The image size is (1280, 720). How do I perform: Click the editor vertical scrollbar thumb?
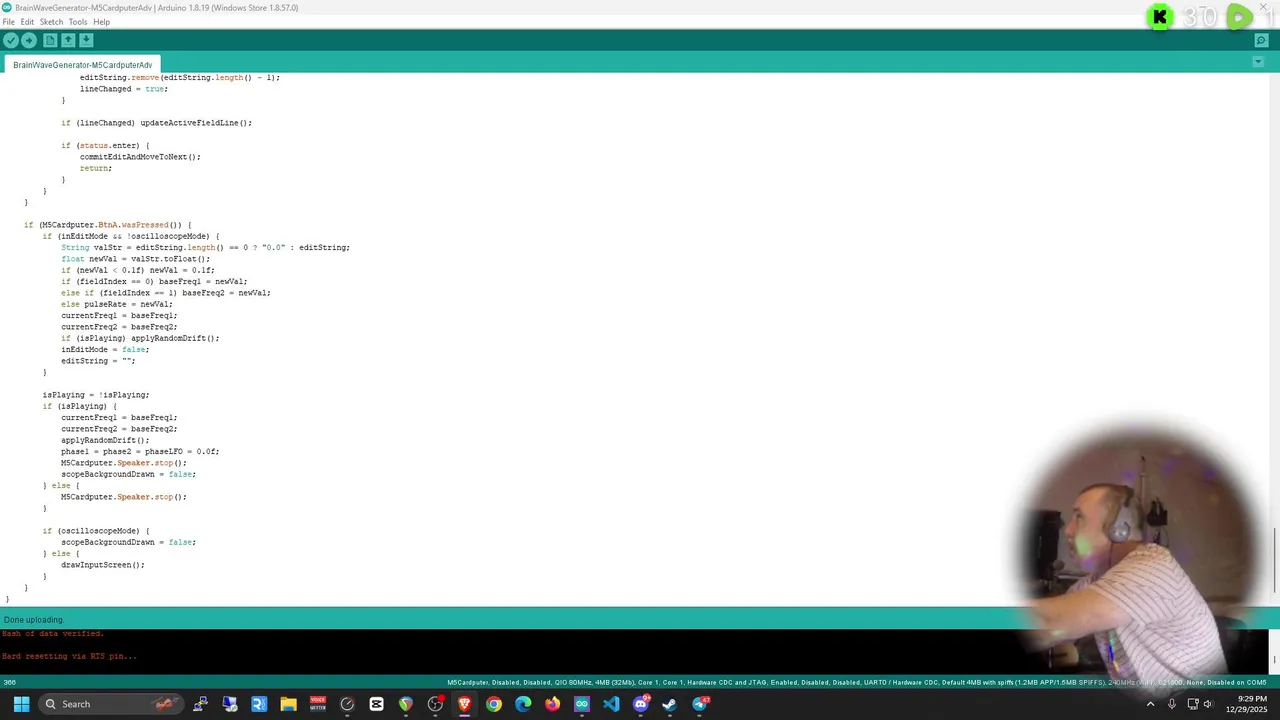pos(1274,560)
